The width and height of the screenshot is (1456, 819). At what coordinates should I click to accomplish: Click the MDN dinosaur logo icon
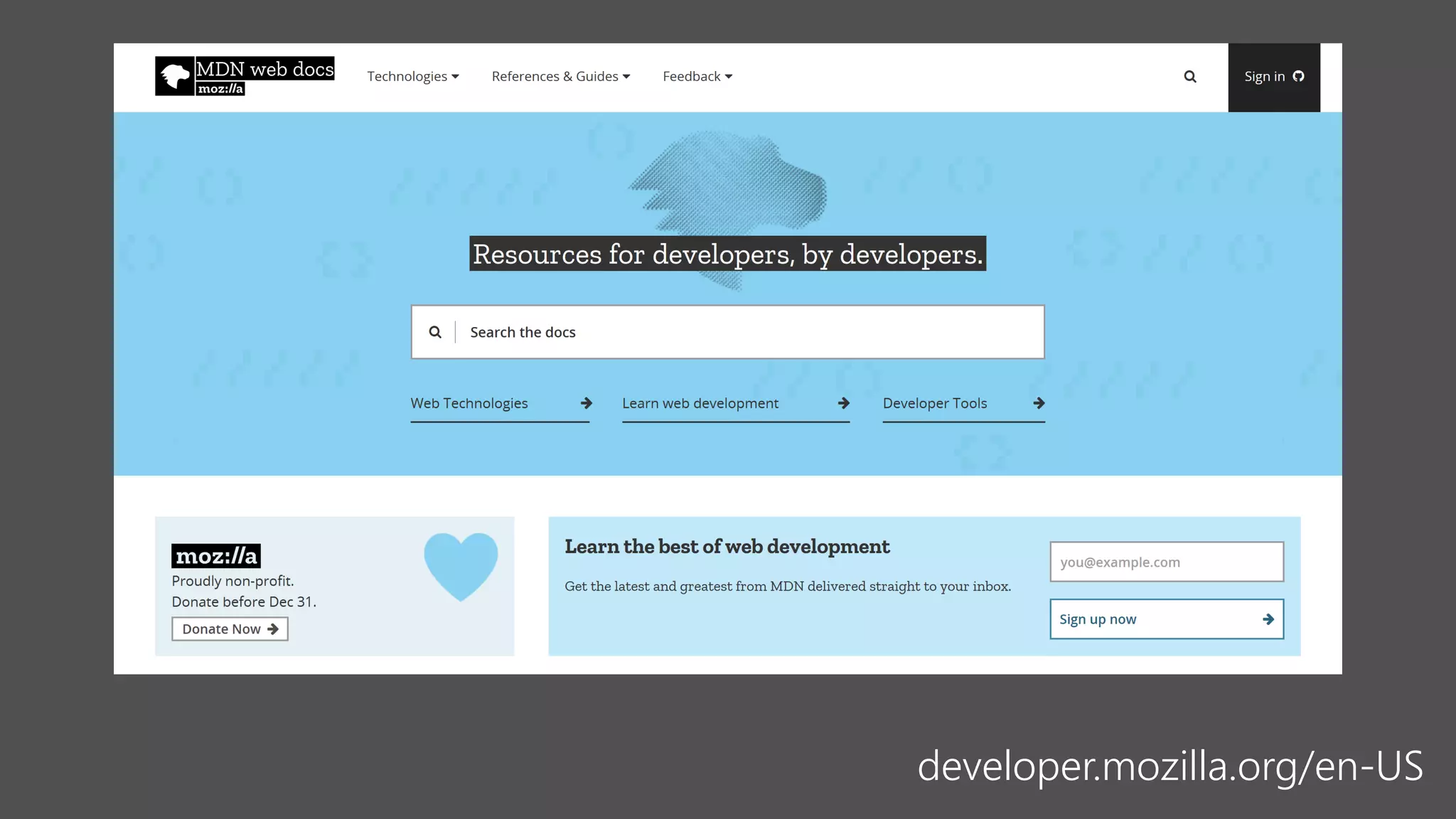pos(174,76)
